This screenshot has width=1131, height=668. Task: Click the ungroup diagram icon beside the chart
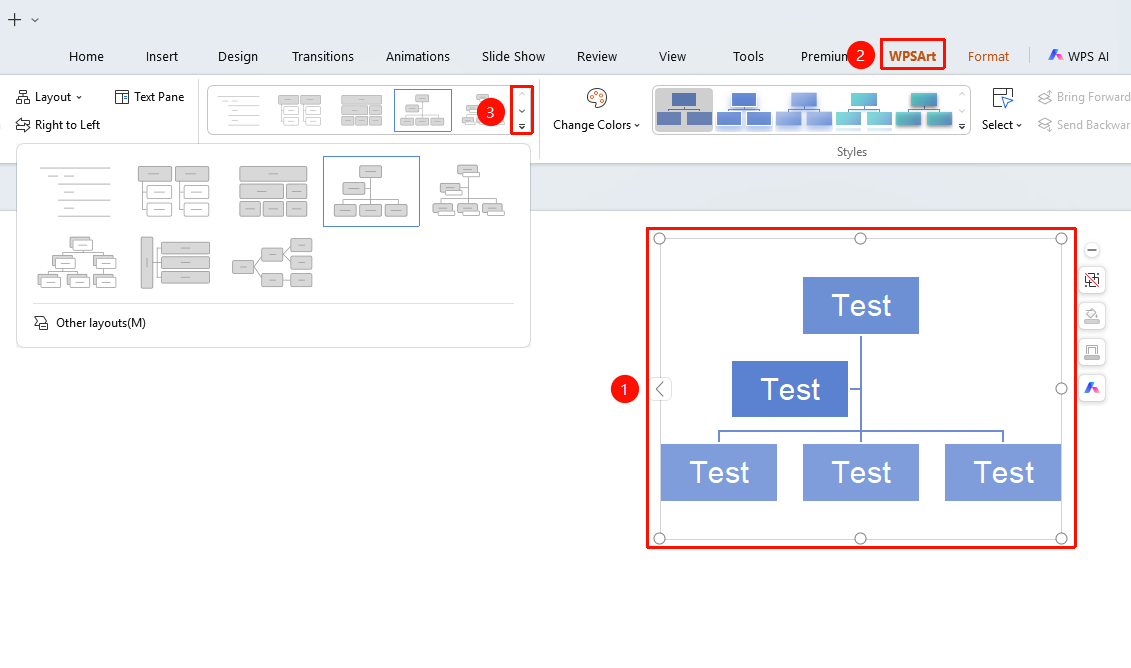[x=1092, y=280]
